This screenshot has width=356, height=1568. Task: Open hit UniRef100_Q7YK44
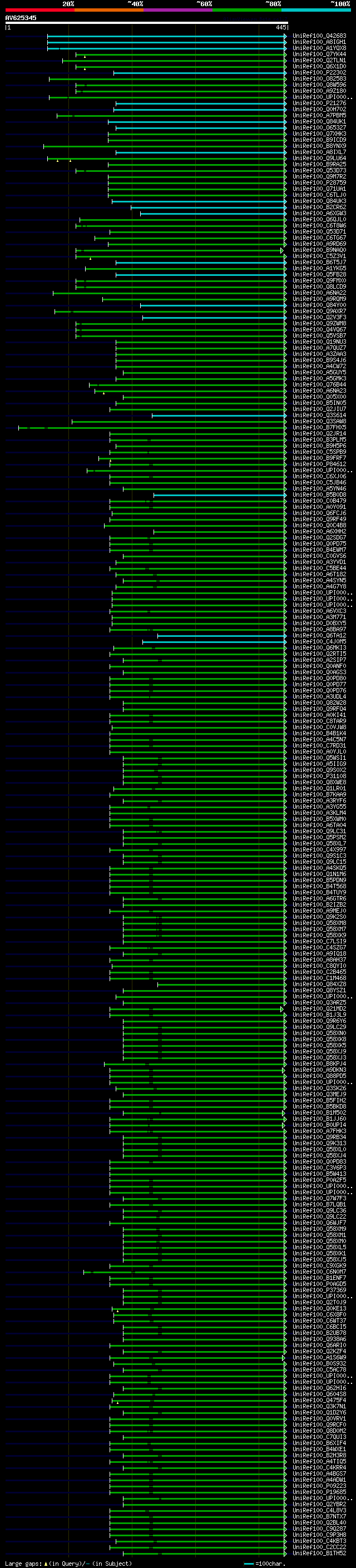pos(319,54)
